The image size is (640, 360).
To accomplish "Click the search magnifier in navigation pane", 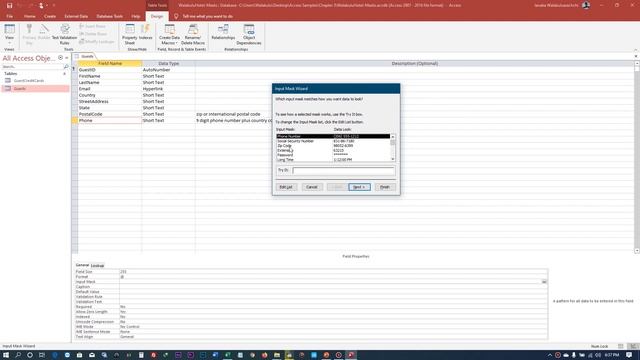I will 66,67.
